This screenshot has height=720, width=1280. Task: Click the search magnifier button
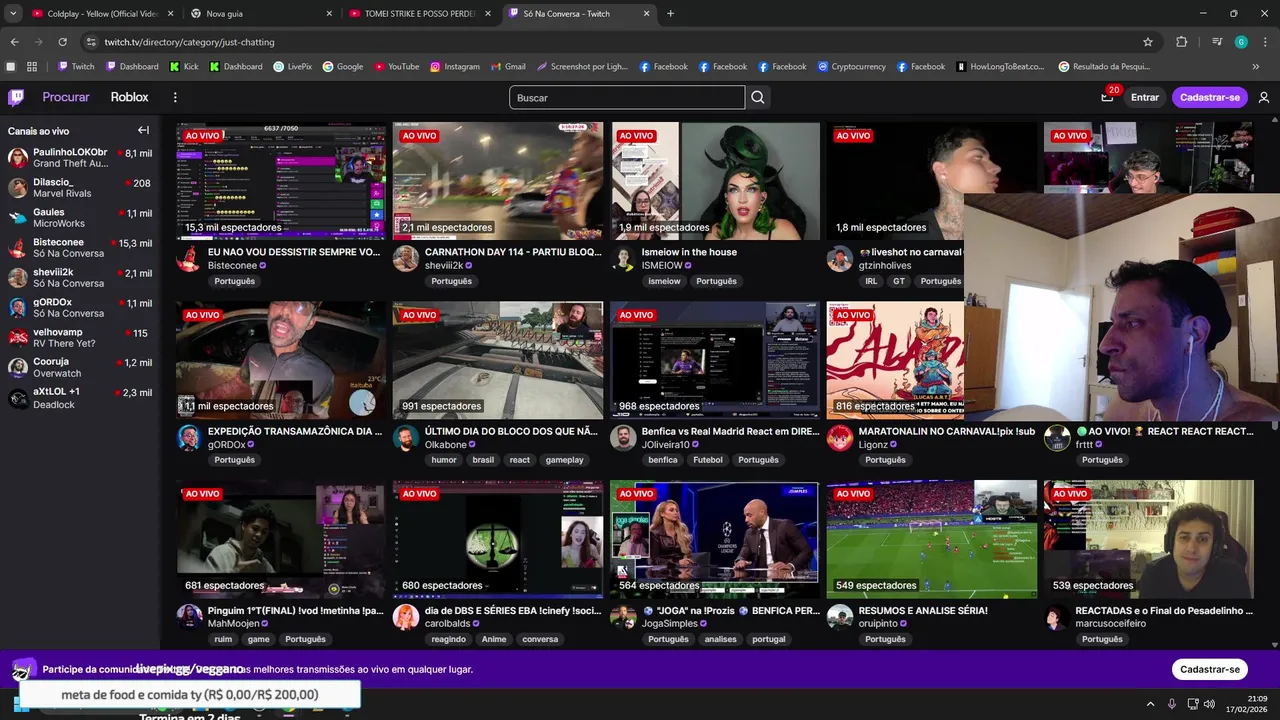point(758,97)
